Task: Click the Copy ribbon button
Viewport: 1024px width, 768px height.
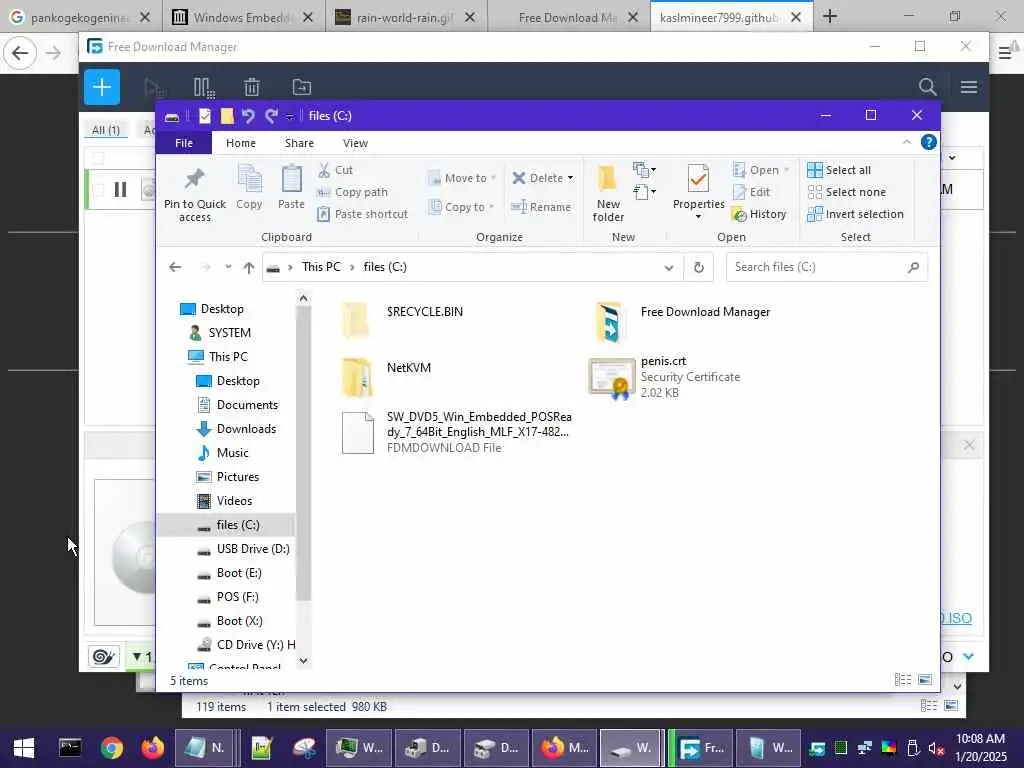Action: click(x=249, y=188)
